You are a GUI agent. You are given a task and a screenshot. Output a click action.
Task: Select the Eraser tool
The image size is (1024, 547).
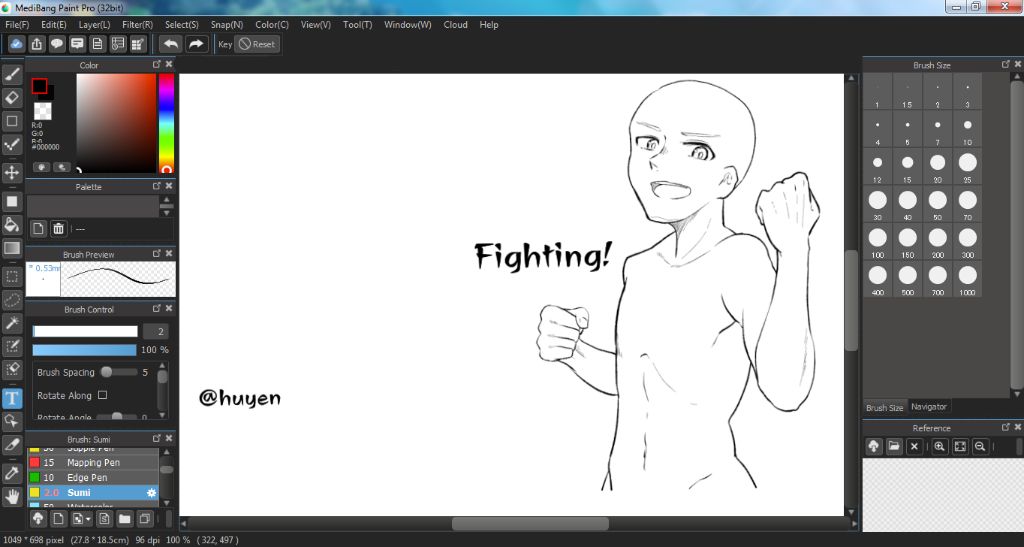12,98
